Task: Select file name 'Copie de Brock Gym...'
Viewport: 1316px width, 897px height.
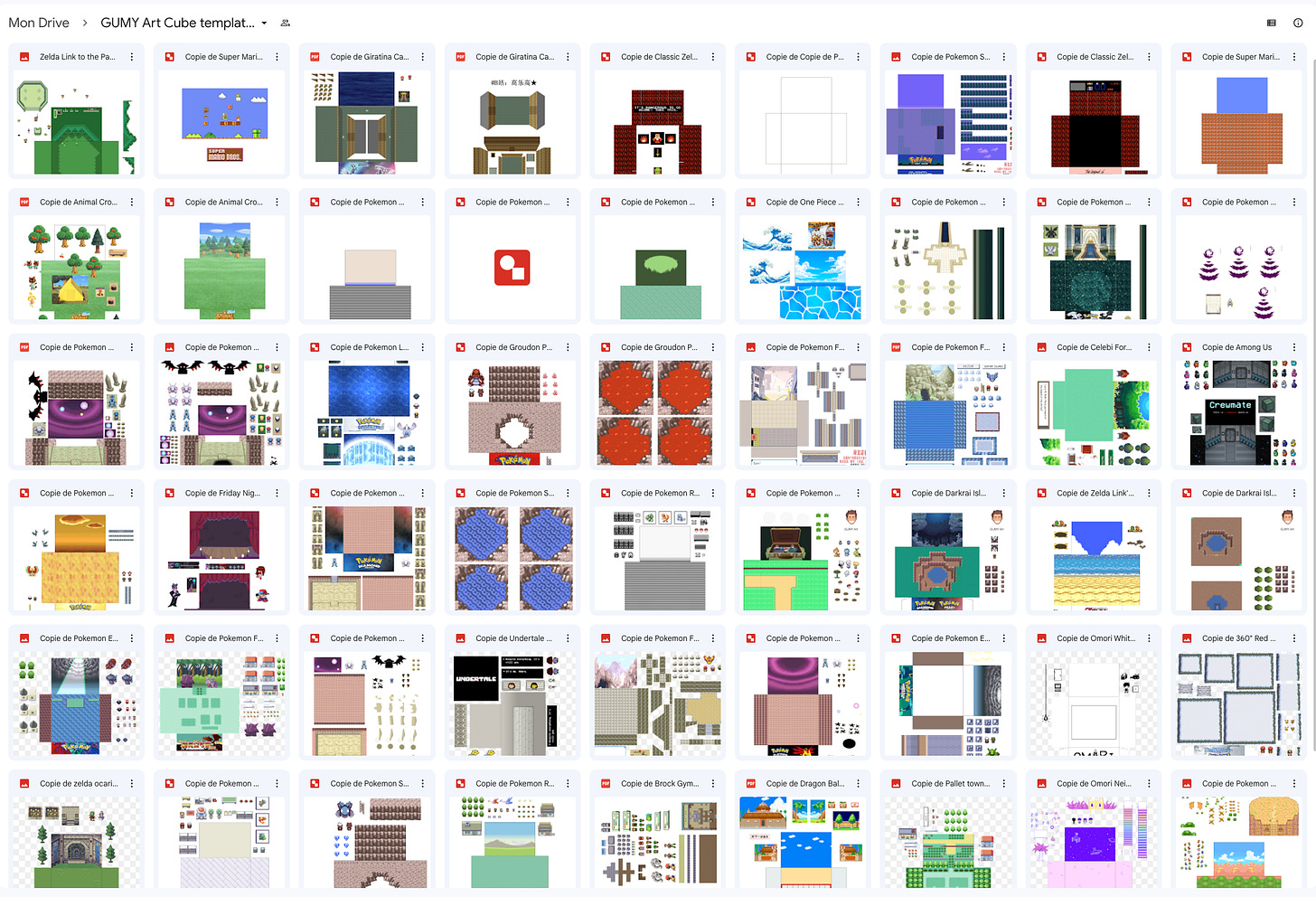Action: tap(660, 784)
